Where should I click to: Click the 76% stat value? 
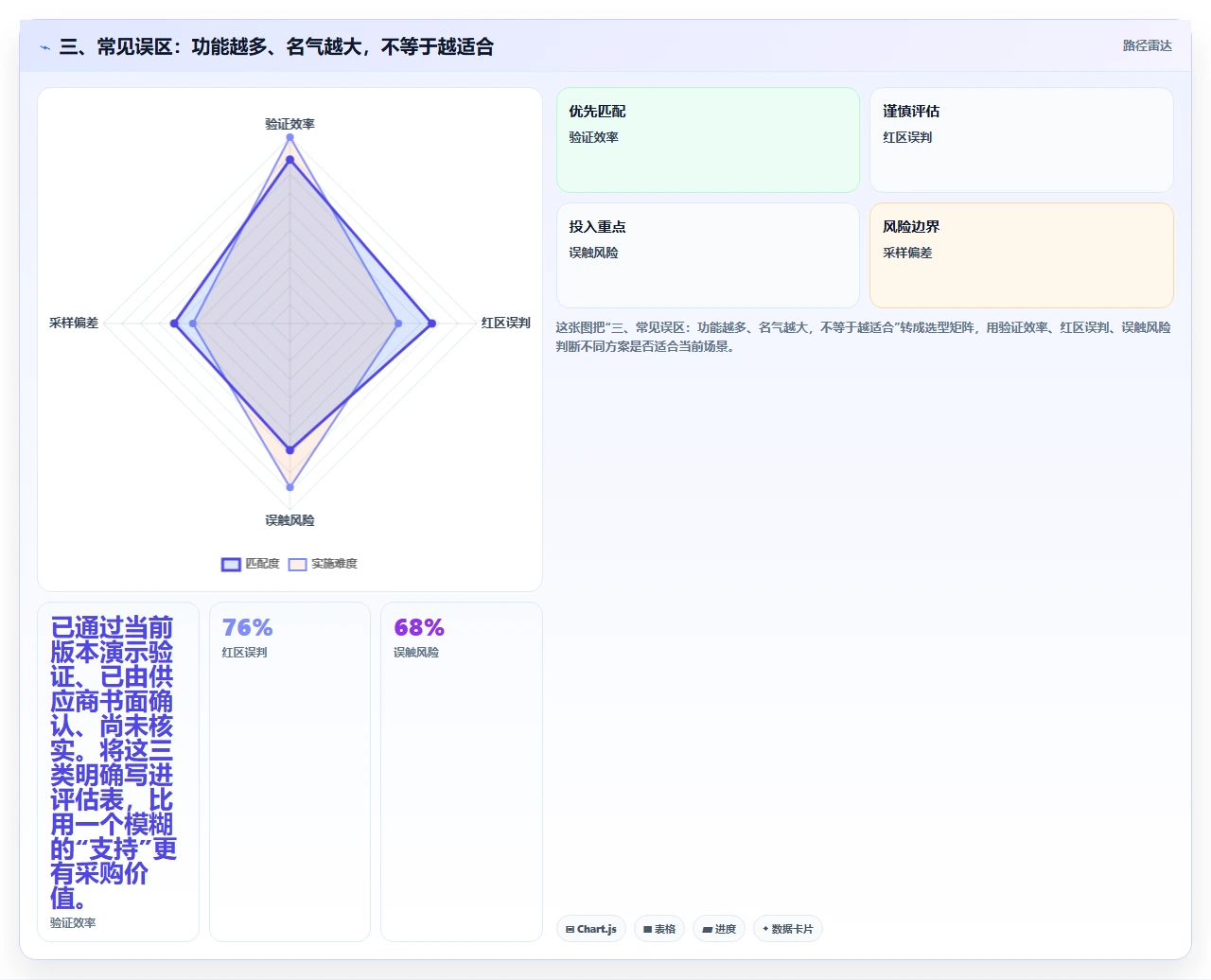tap(247, 627)
